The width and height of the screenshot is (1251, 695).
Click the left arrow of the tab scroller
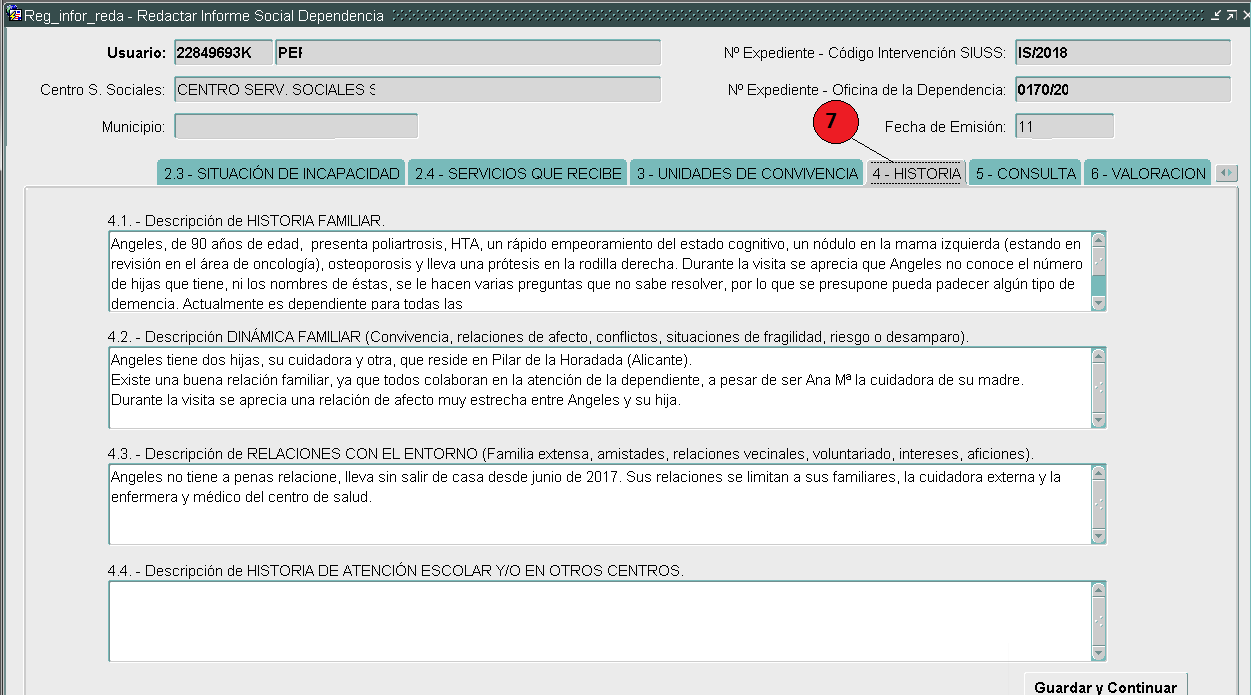pyautogui.click(x=1224, y=172)
